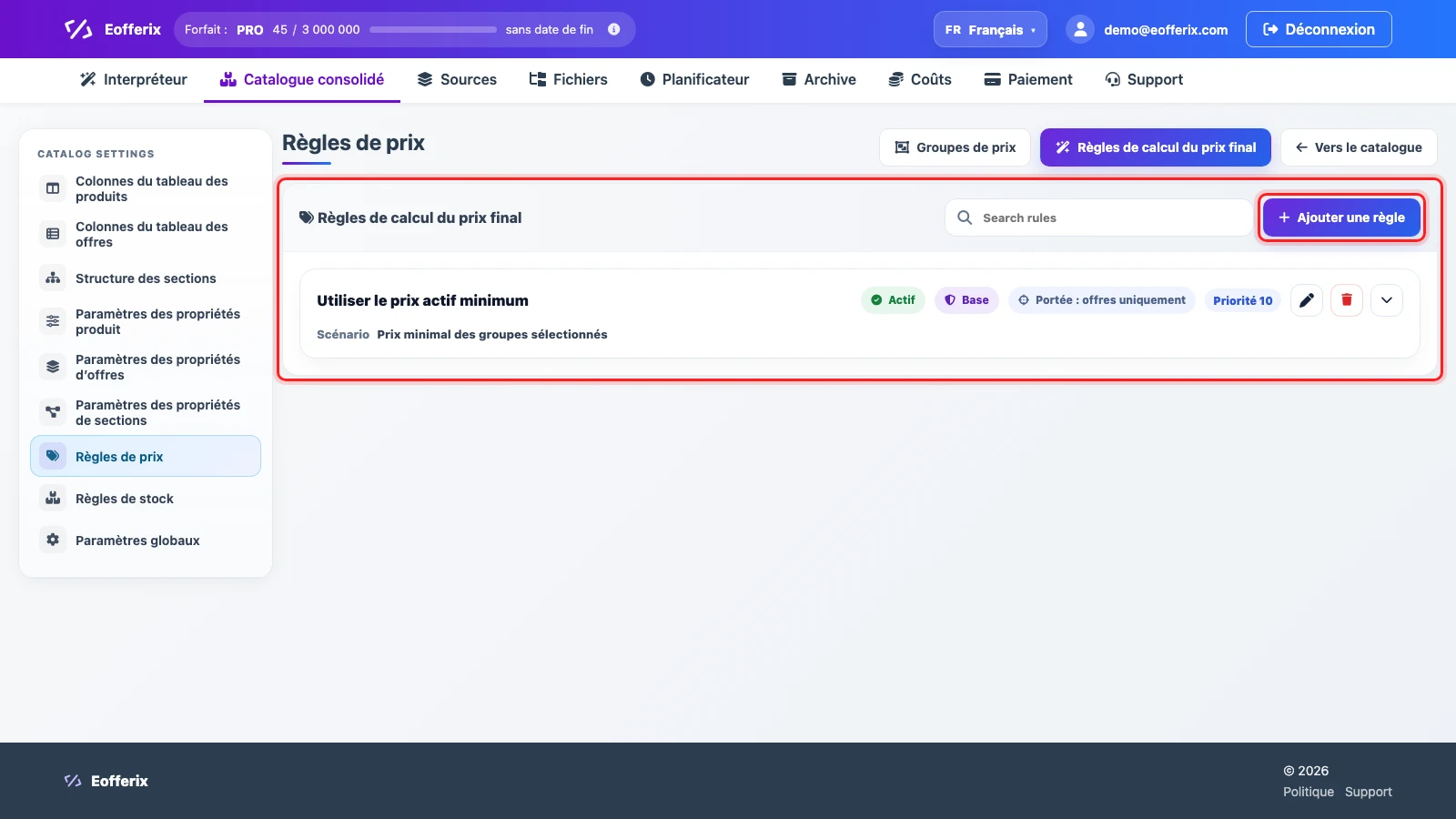The width and height of the screenshot is (1456, 819).
Task: Click Portée : offres uniquement badge
Action: click(x=1102, y=300)
